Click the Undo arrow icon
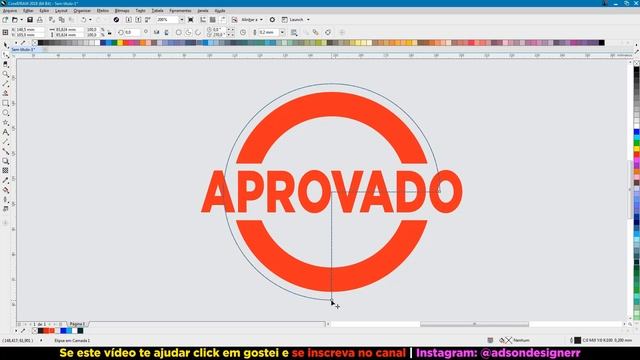Viewport: 640px width, 360px height. point(84,20)
